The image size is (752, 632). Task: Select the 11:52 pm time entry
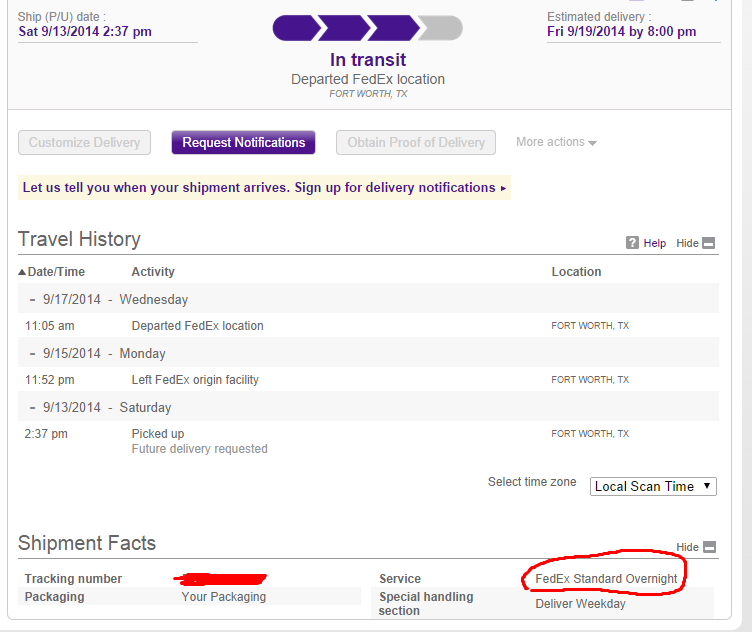pyautogui.click(x=49, y=380)
